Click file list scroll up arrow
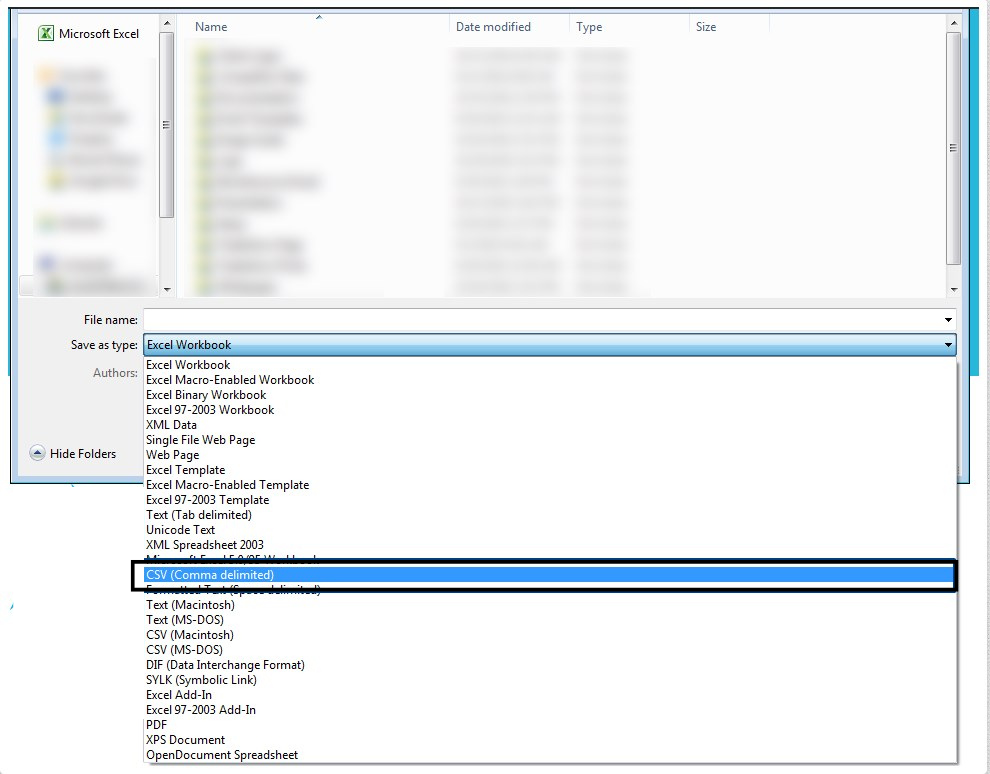Viewport: 990px width, 774px height. (954, 24)
